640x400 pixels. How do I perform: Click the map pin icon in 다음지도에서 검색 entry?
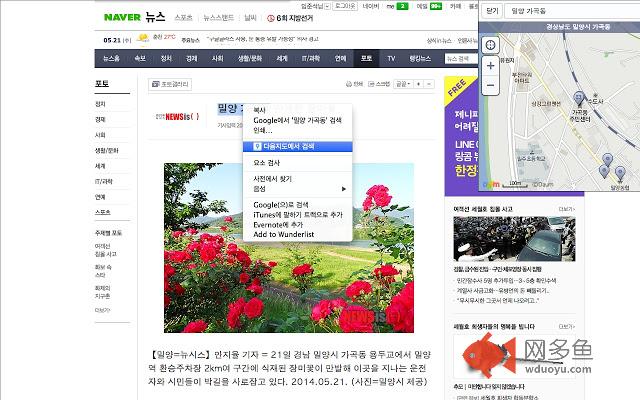[257, 147]
